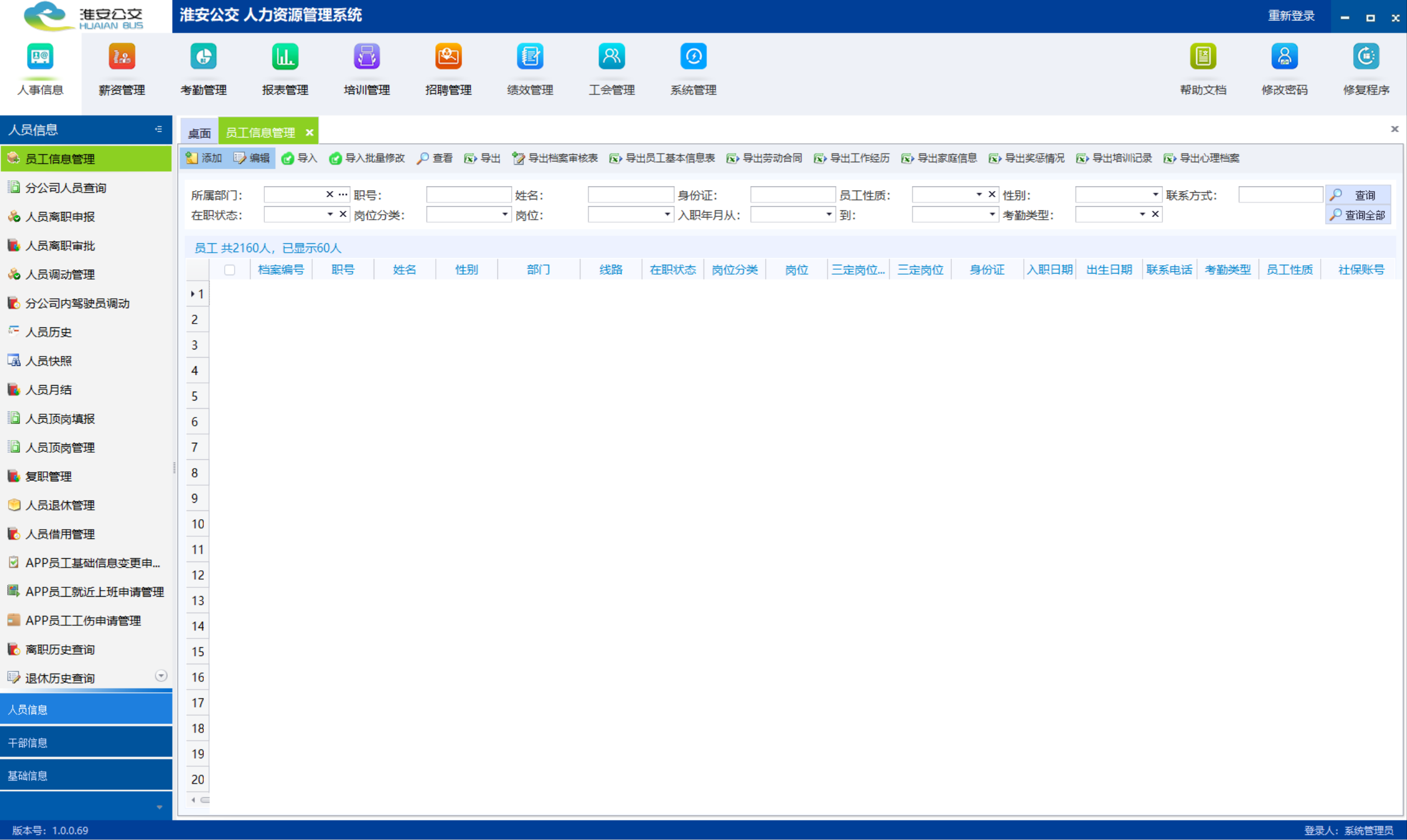Click the 重新登录 link
1407x840 pixels.
(x=1291, y=16)
